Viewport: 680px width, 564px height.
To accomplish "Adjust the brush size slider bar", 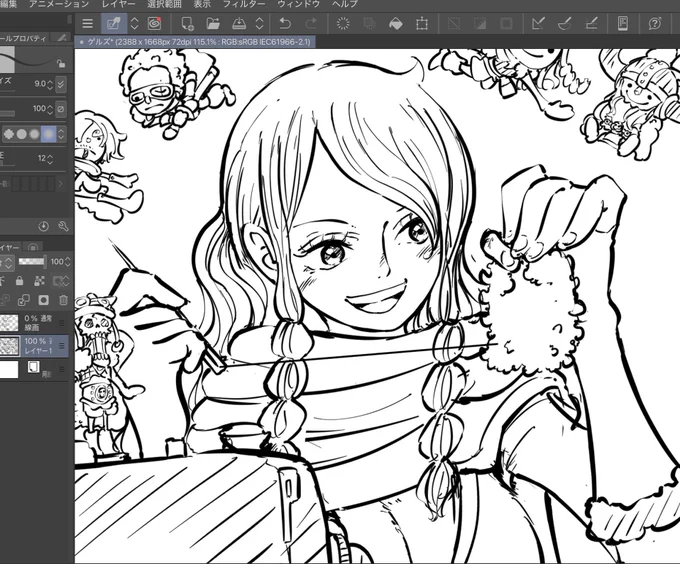I will click(7, 90).
